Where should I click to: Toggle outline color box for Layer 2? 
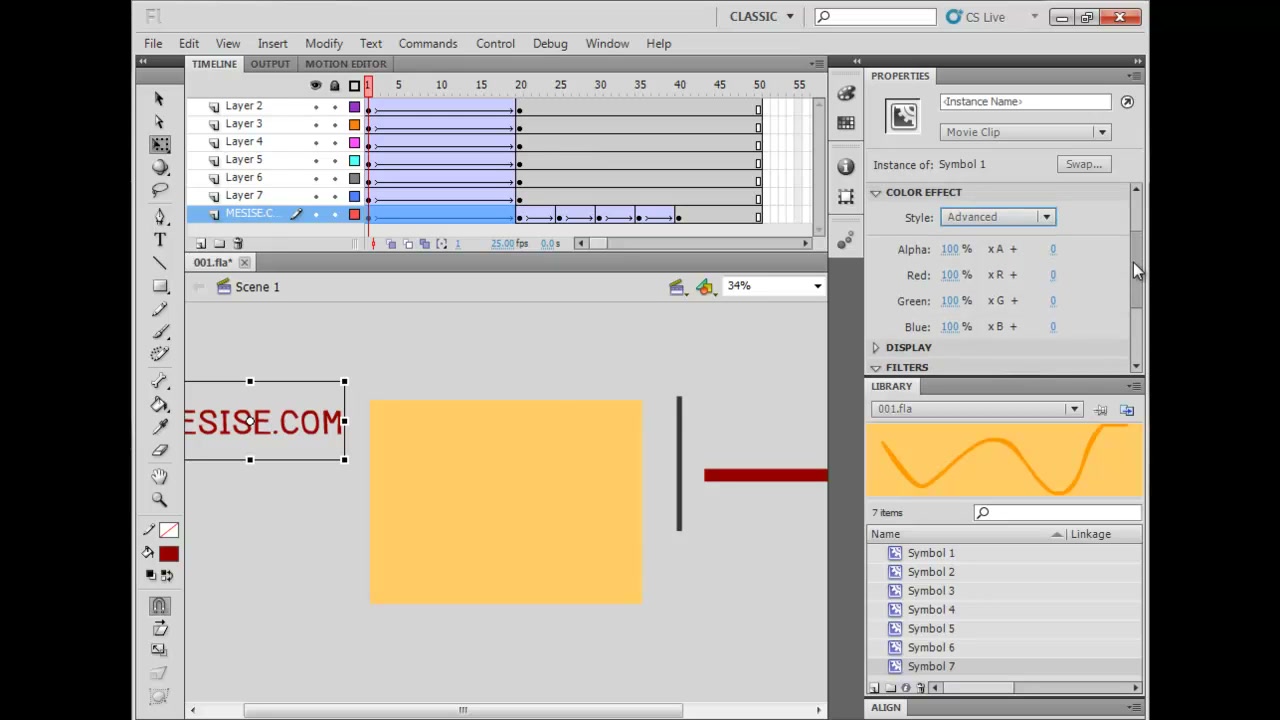(x=354, y=106)
